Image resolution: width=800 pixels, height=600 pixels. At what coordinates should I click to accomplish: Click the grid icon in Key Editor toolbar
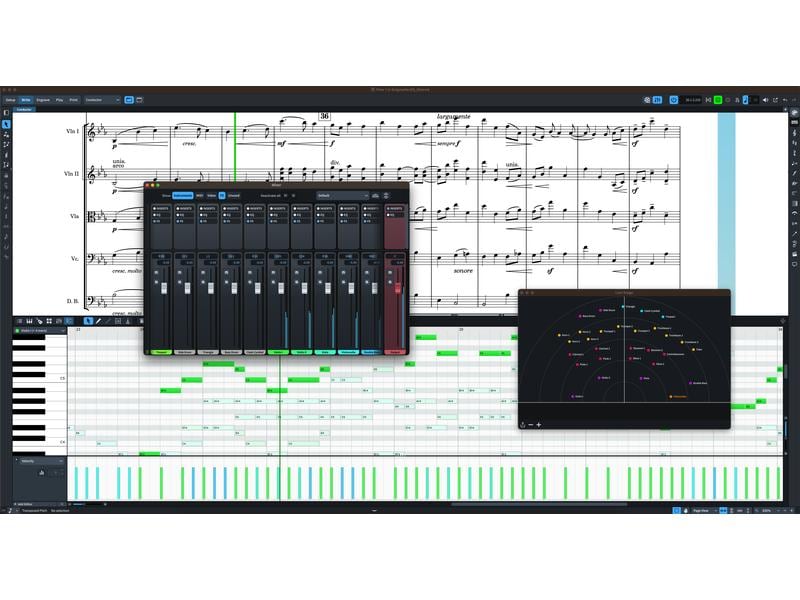[x=49, y=321]
